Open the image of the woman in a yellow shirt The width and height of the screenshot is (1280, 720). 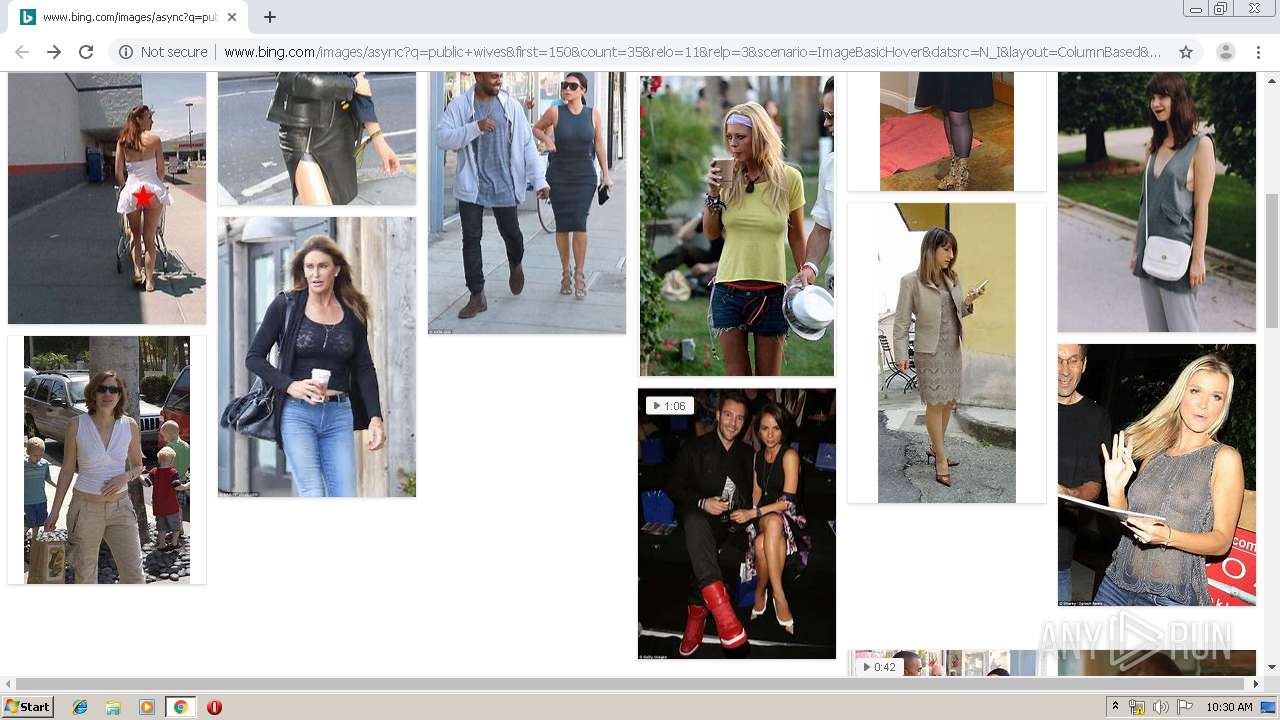pos(737,224)
